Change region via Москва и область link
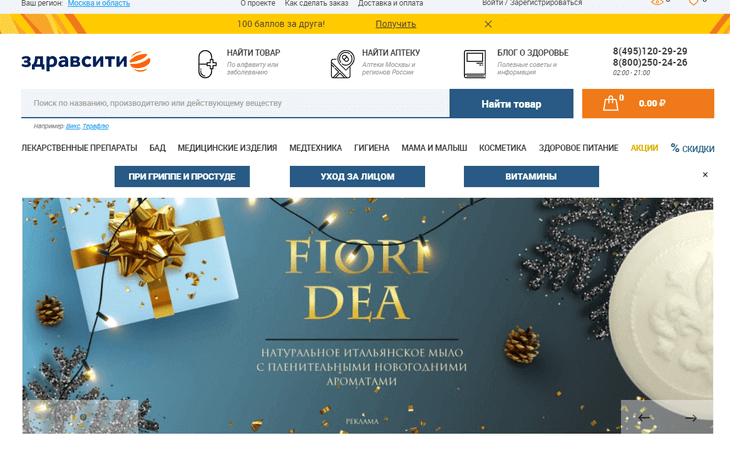Image resolution: width=730 pixels, height=475 pixels. [99, 3]
